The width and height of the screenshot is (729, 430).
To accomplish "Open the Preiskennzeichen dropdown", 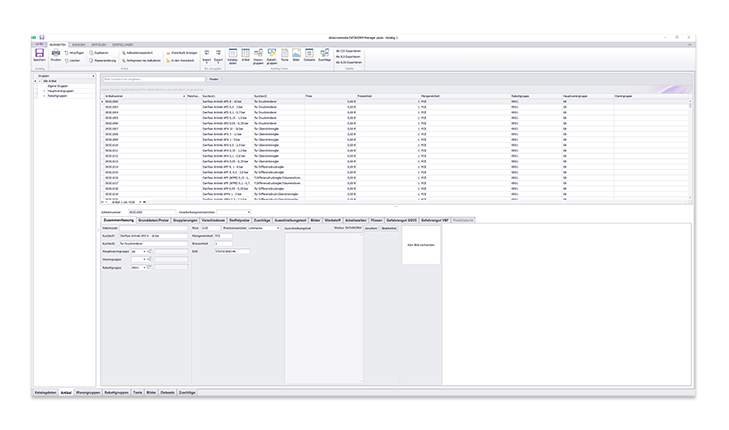I will click(278, 228).
